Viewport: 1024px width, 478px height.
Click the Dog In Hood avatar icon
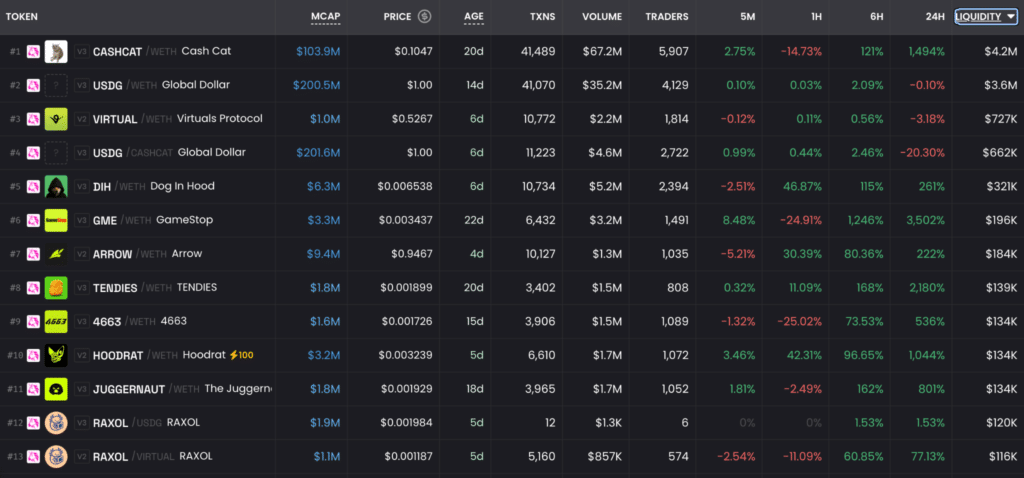56,187
